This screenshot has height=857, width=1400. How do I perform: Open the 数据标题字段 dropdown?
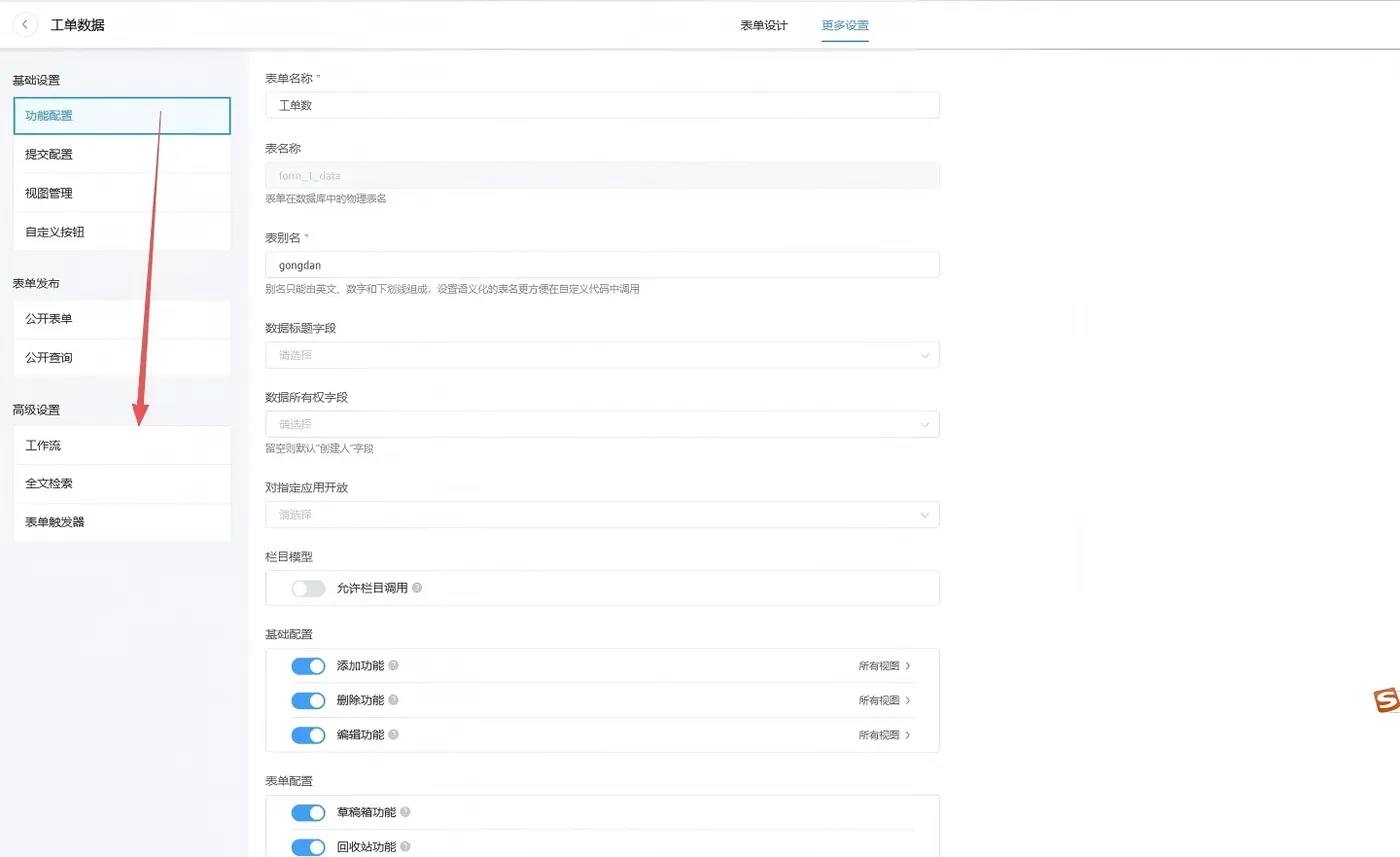(x=602, y=354)
